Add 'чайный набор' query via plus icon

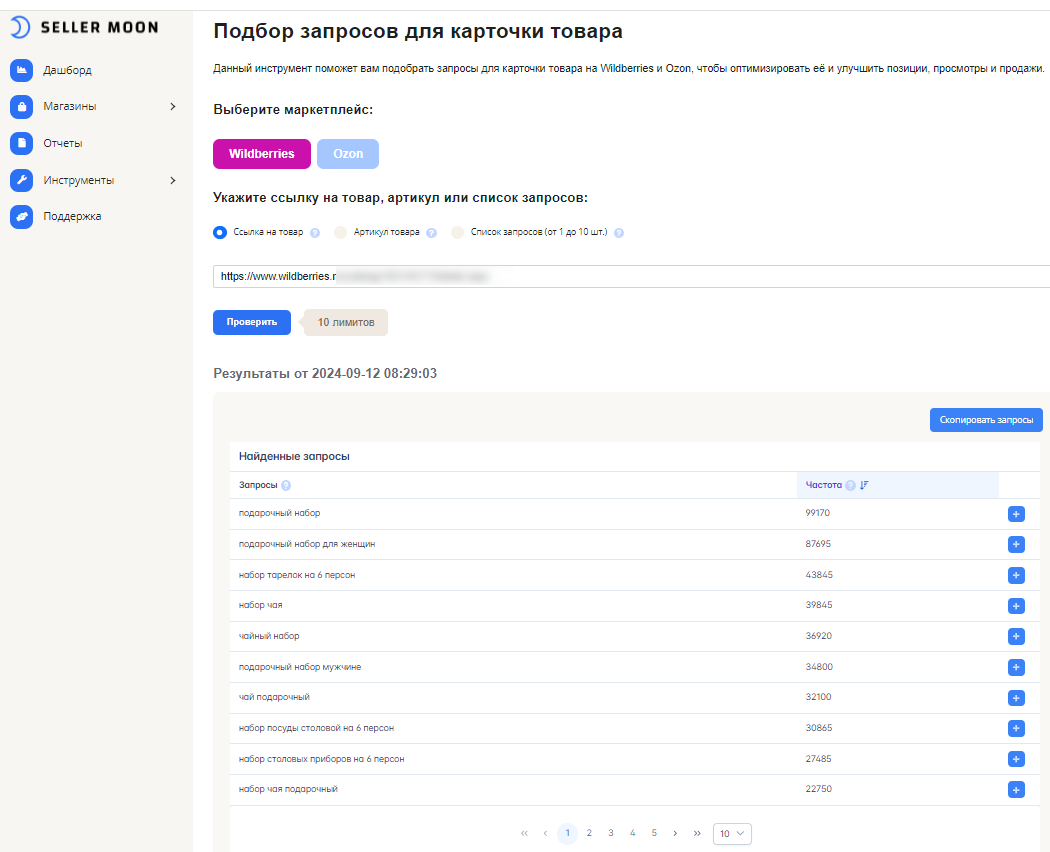point(1016,636)
